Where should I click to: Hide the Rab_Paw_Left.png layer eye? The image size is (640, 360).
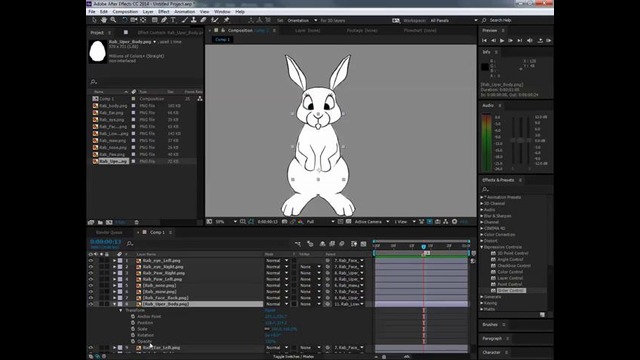click(91, 279)
